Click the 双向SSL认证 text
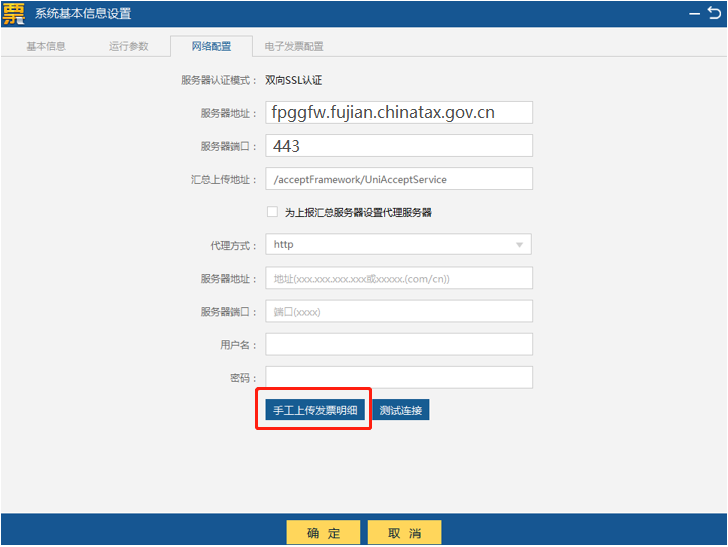 293,80
